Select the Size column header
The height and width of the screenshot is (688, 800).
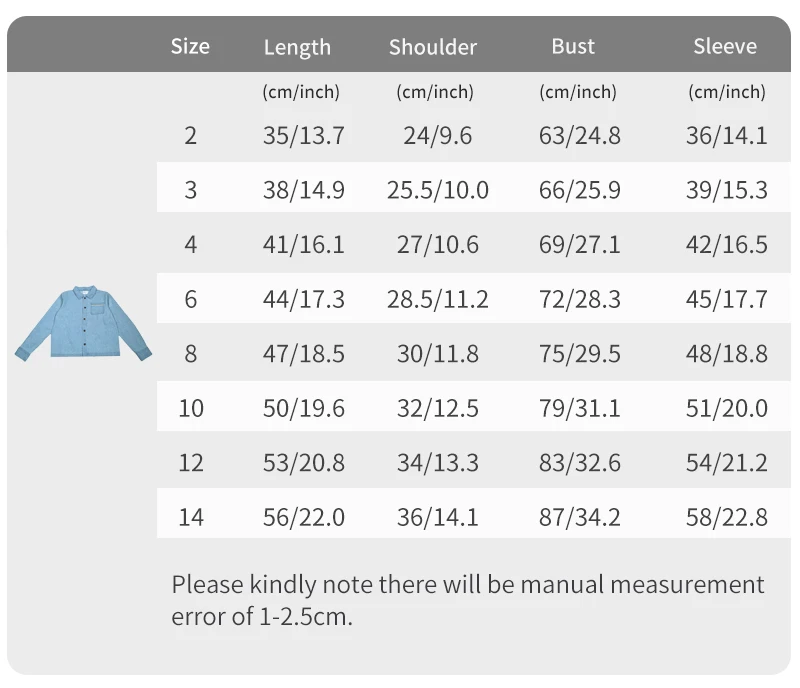tap(190, 46)
